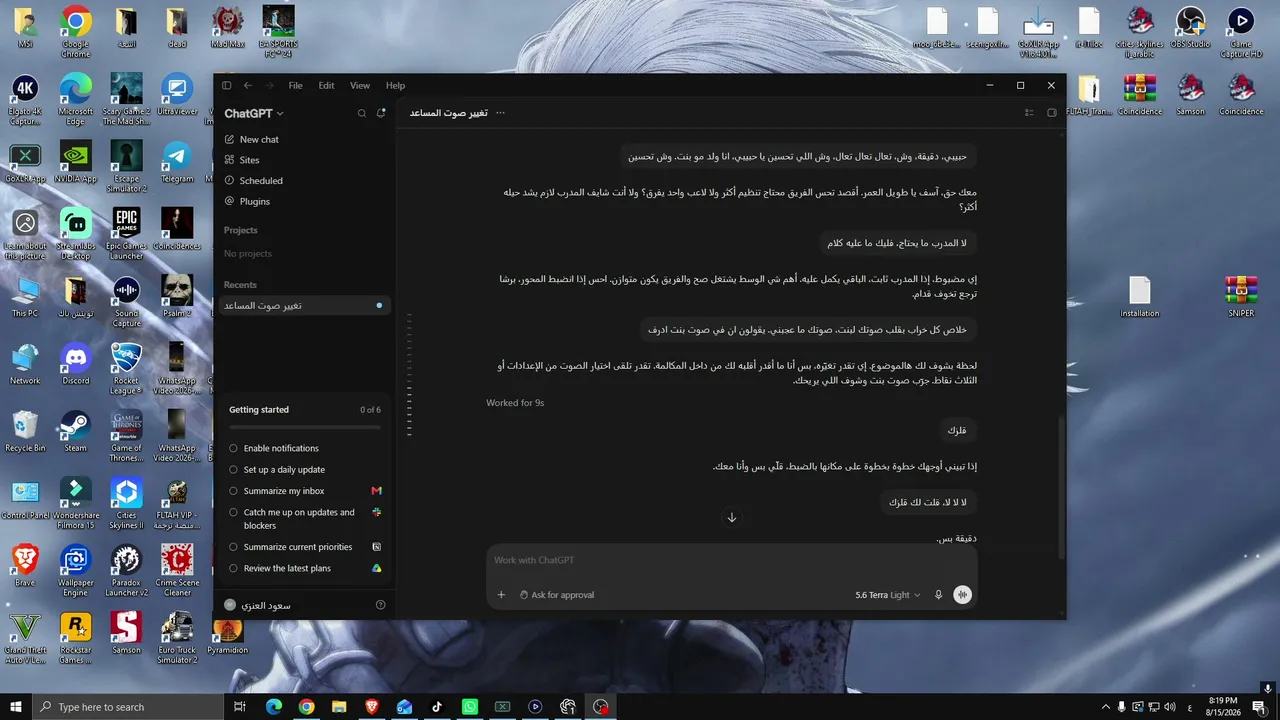Open Telegram desktop shortcut

coord(177,162)
